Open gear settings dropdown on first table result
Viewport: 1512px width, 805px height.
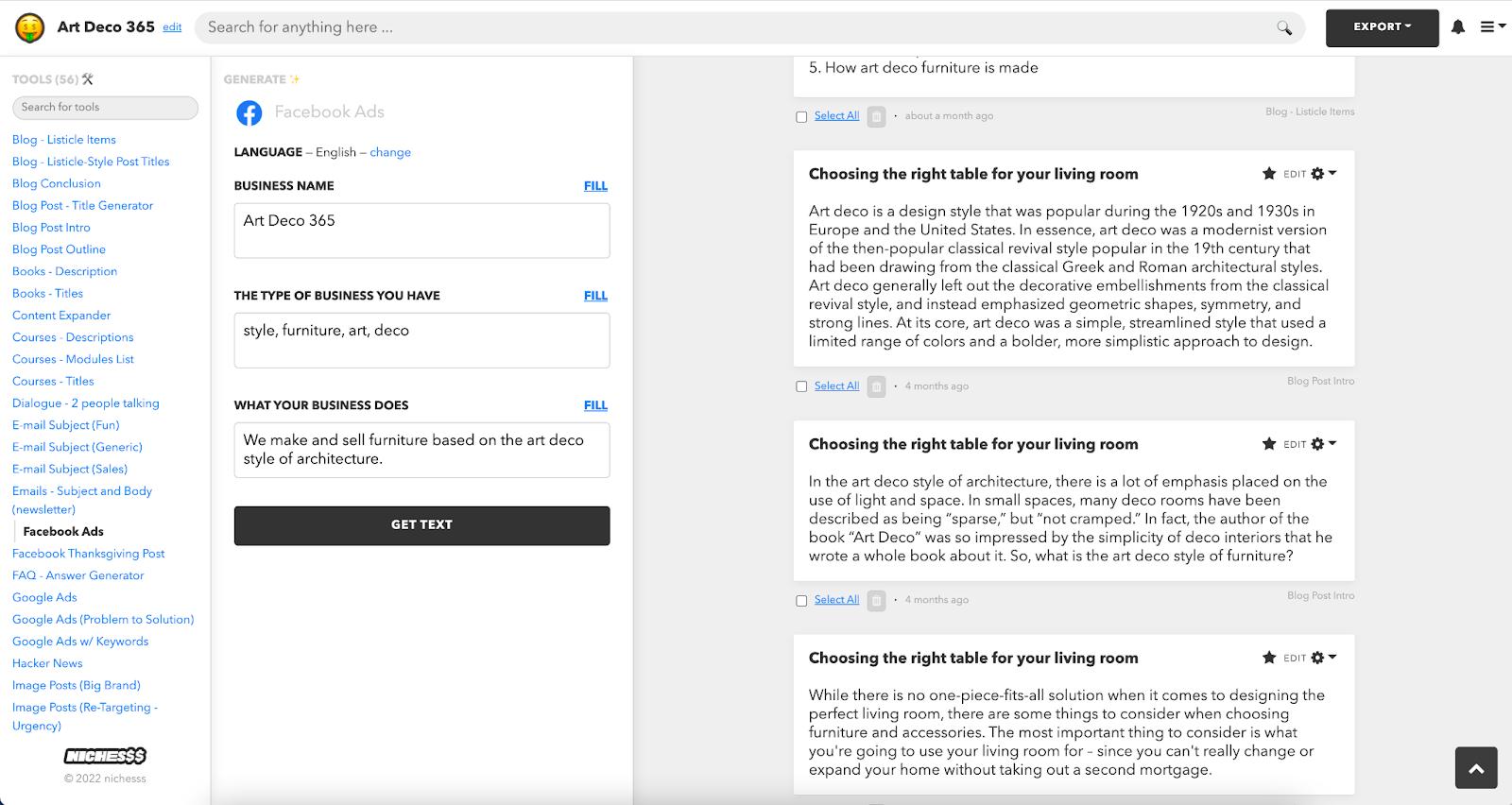1323,174
